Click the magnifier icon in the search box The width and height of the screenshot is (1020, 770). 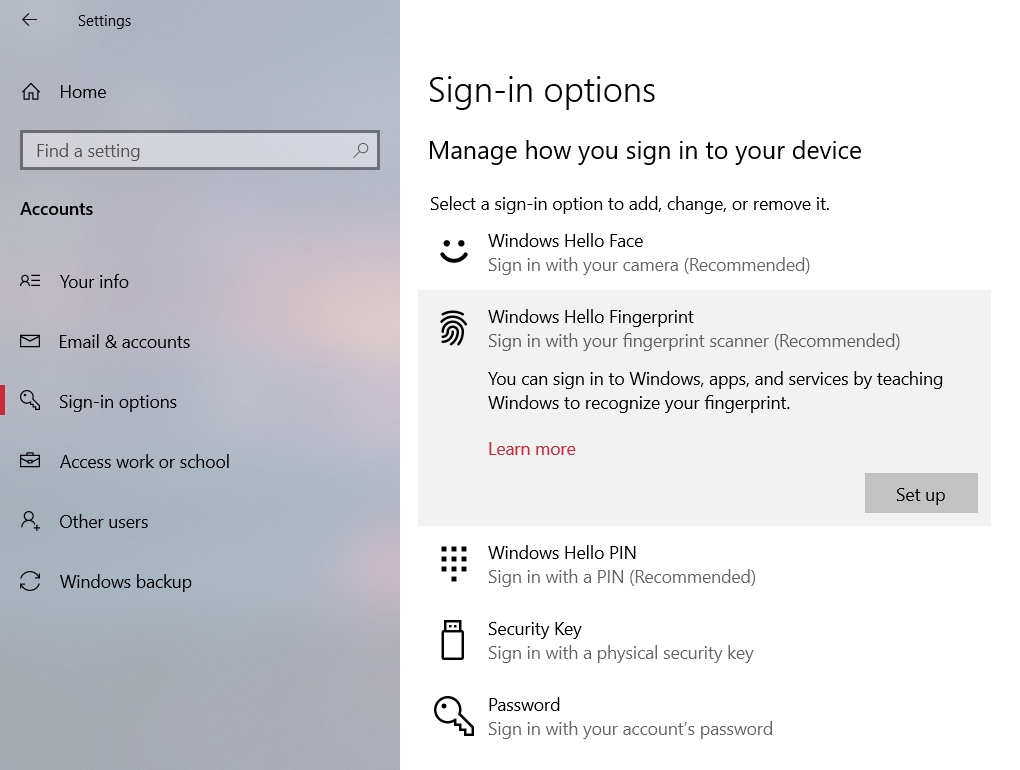click(x=360, y=150)
